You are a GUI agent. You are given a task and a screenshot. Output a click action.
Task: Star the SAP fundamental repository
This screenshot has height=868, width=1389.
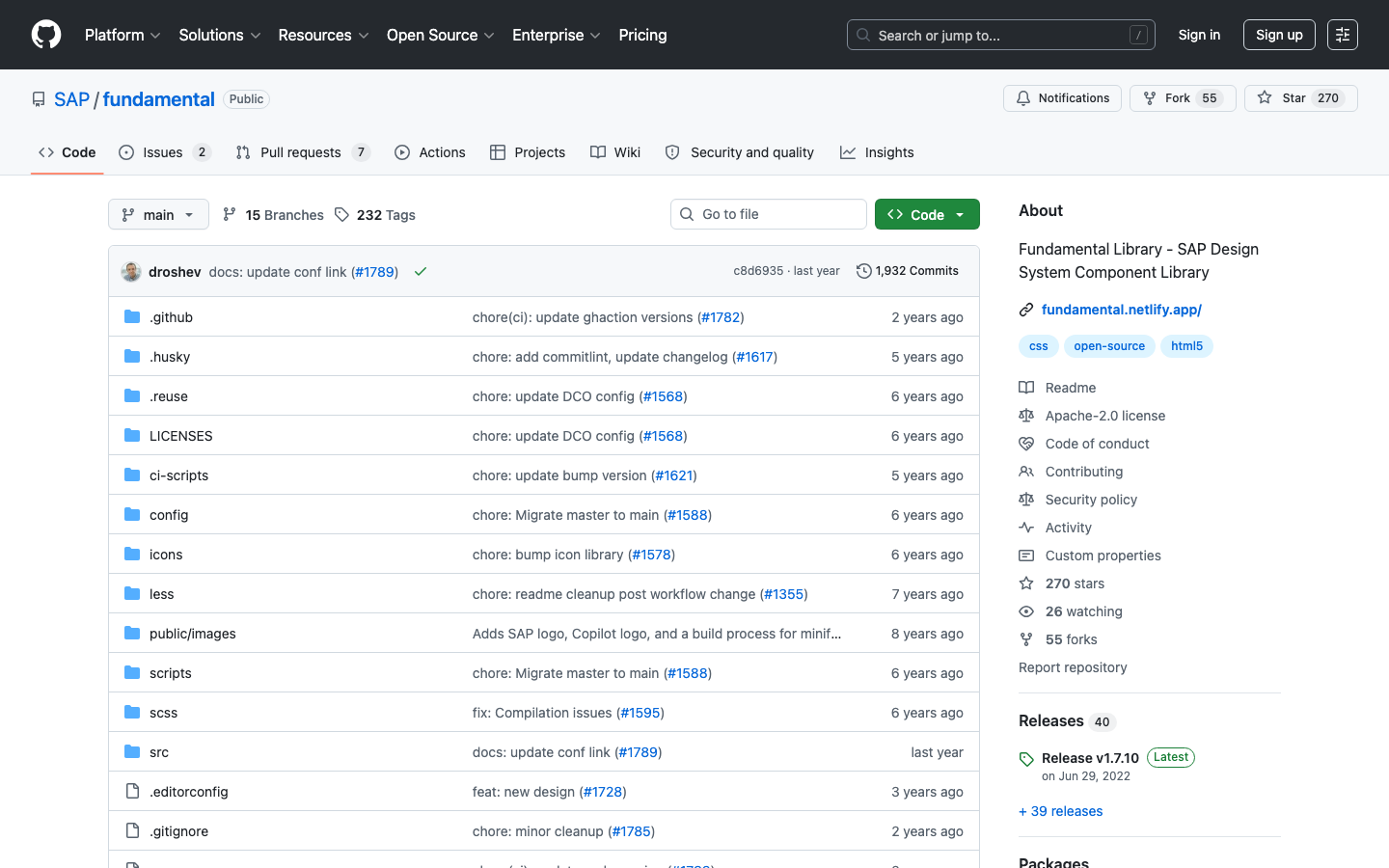[x=1300, y=98]
